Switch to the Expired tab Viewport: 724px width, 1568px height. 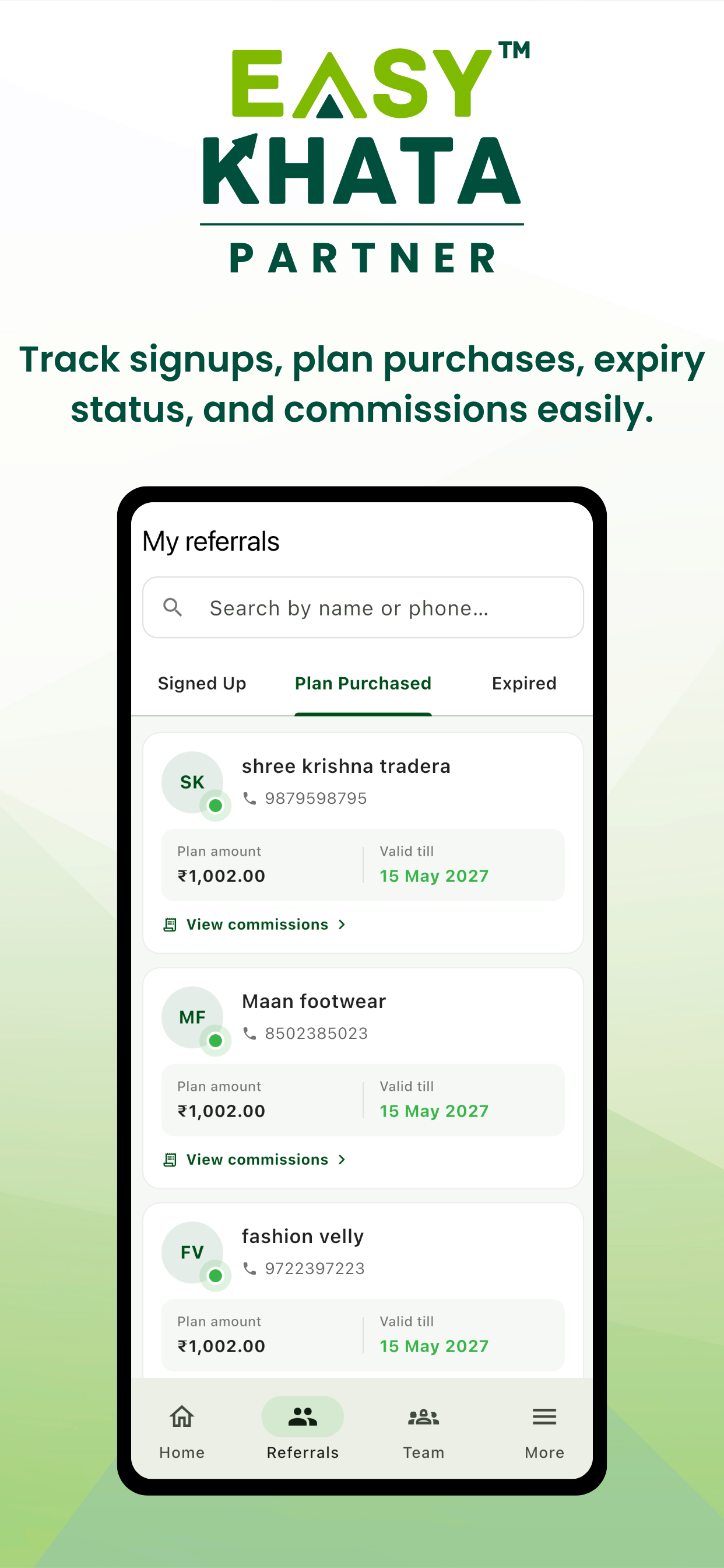[x=524, y=684]
